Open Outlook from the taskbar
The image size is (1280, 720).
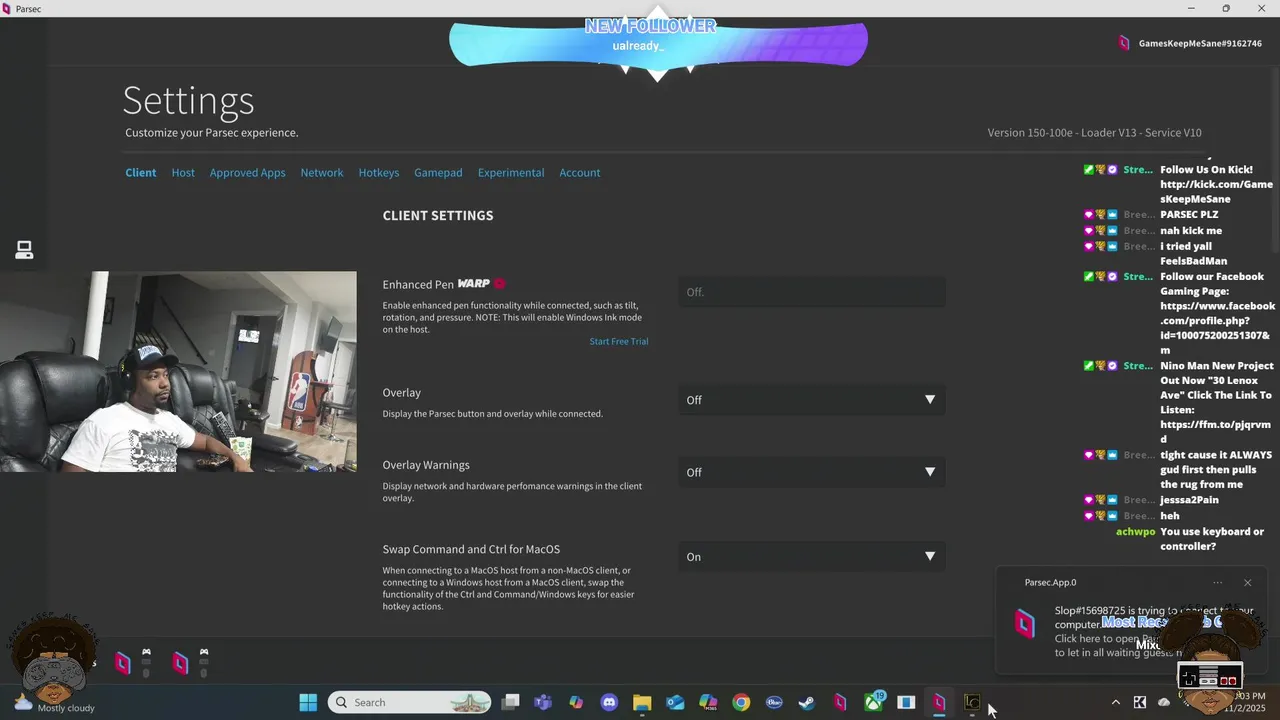675,702
